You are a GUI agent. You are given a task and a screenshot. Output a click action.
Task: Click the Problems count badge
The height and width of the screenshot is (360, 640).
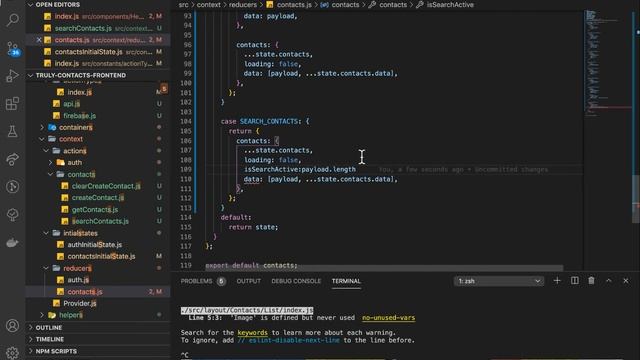tap(221, 281)
